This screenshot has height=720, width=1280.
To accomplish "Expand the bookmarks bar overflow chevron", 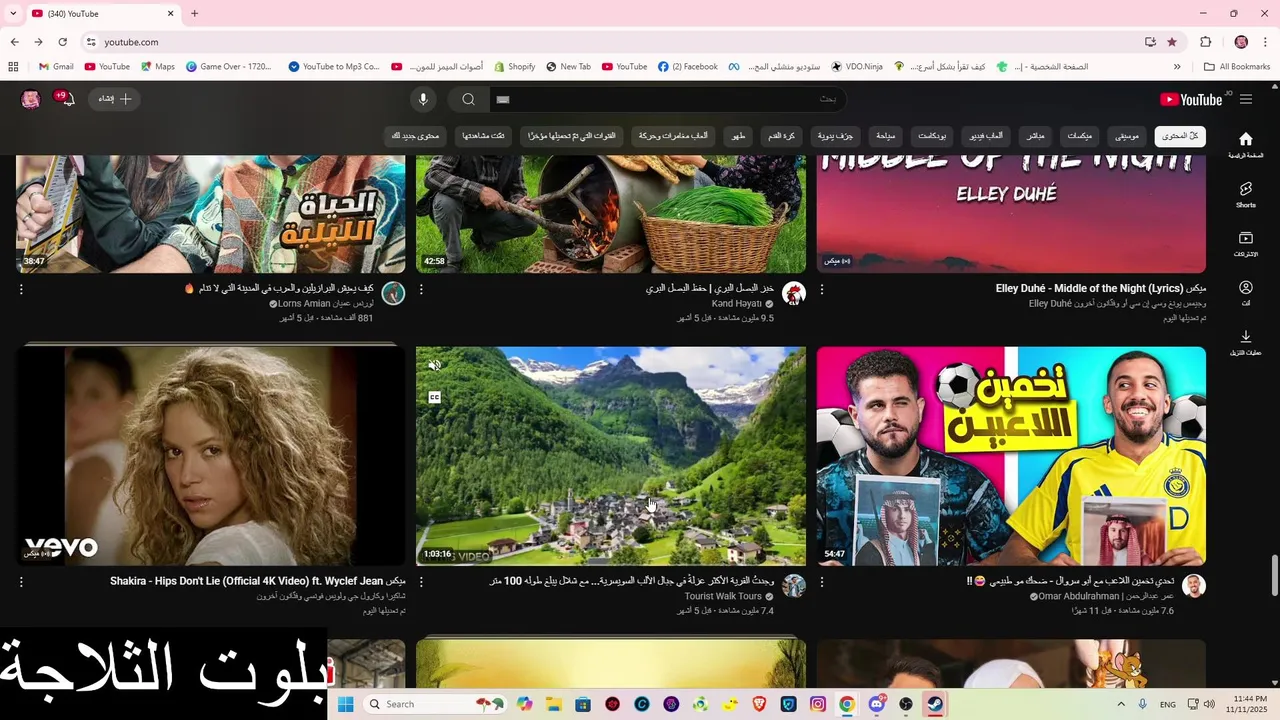I will [x=1177, y=67].
